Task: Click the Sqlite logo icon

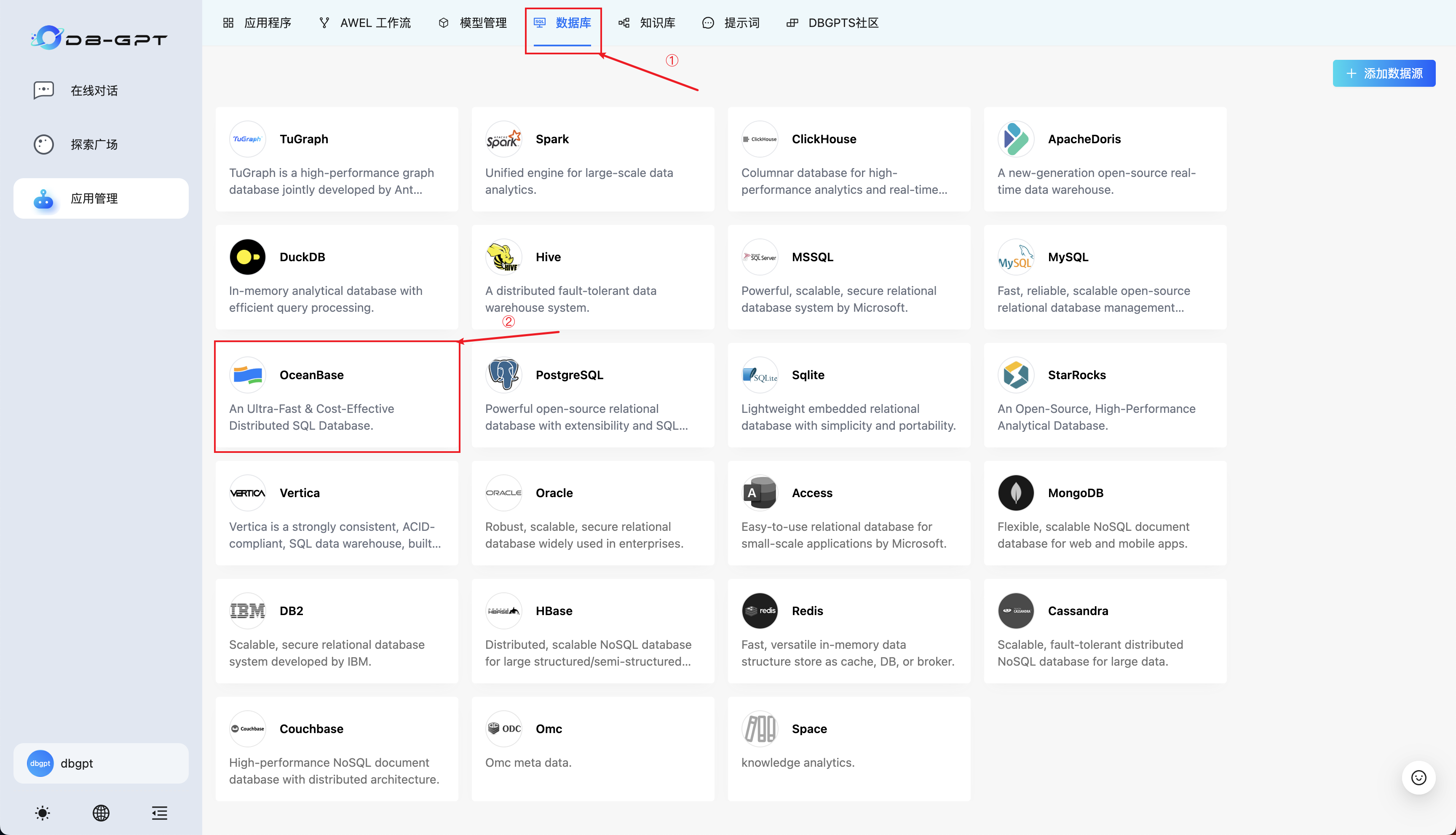Action: click(760, 375)
